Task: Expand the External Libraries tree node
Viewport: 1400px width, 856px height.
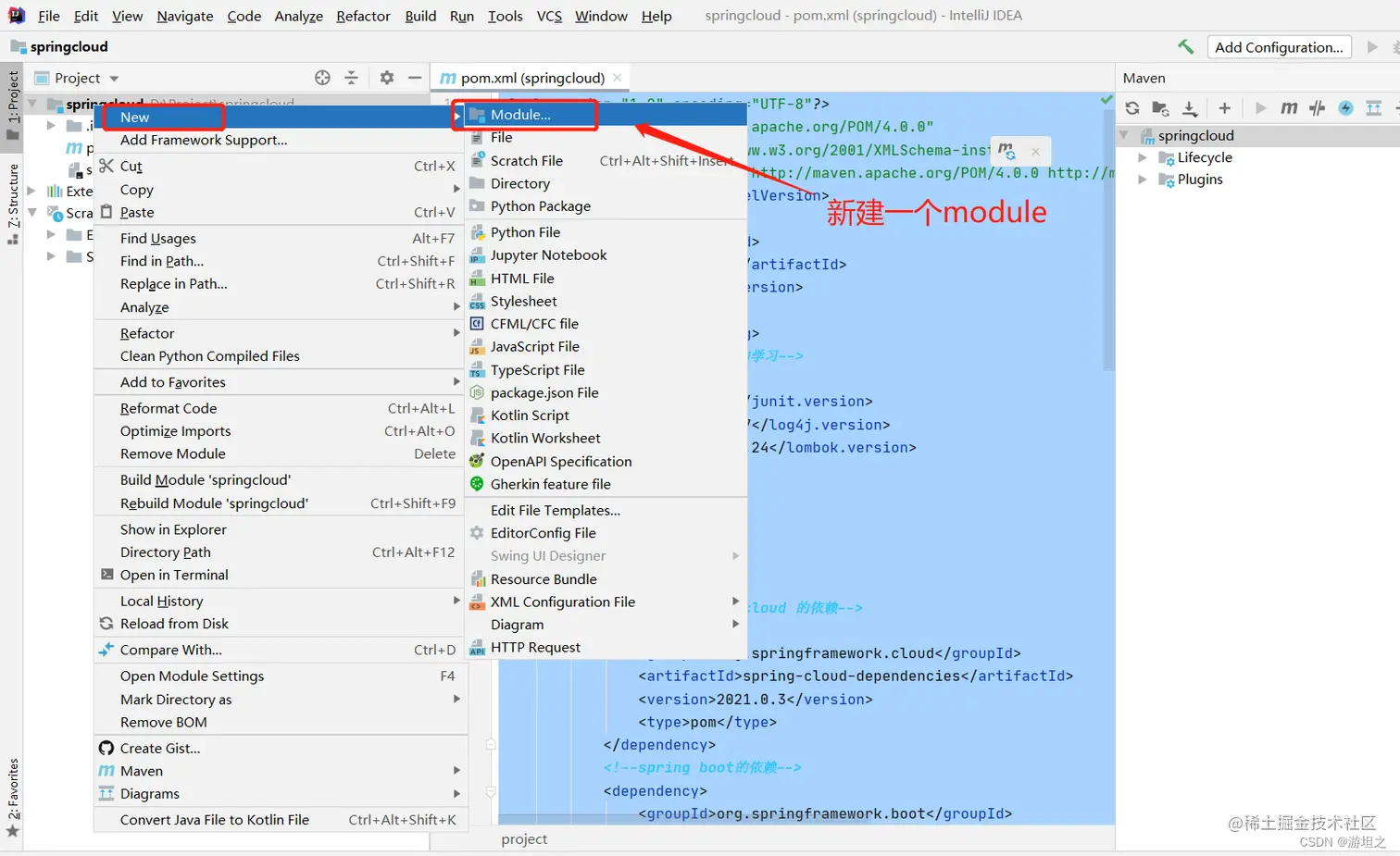Action: point(31,191)
